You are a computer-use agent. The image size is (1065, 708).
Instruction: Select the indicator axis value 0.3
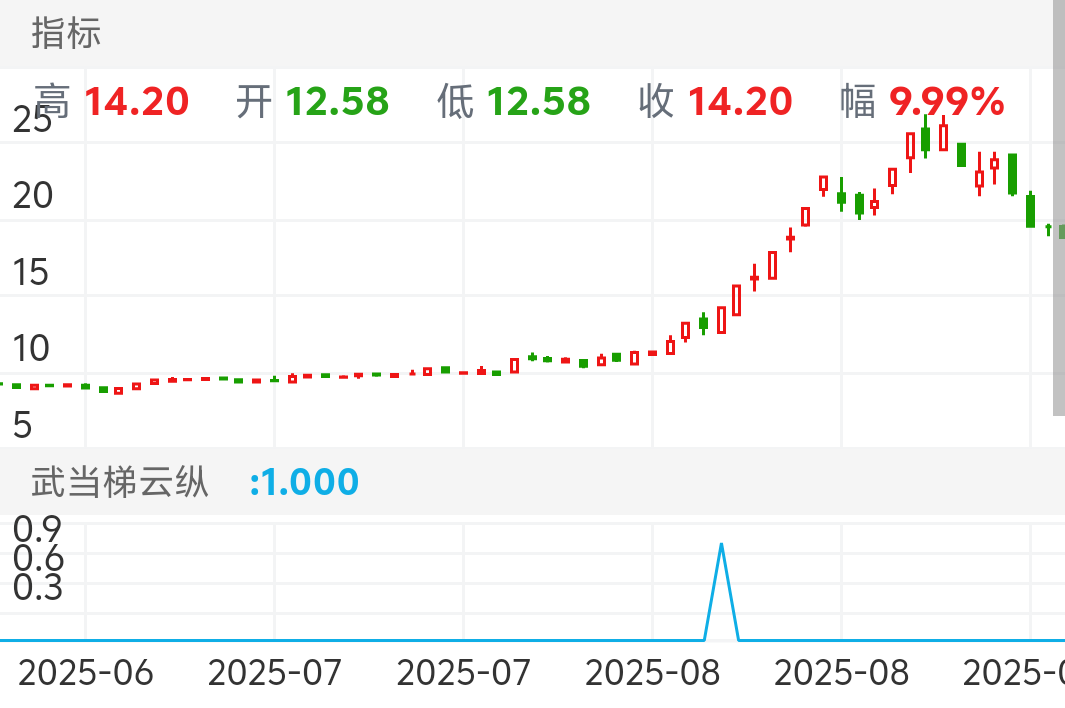click(x=37, y=589)
